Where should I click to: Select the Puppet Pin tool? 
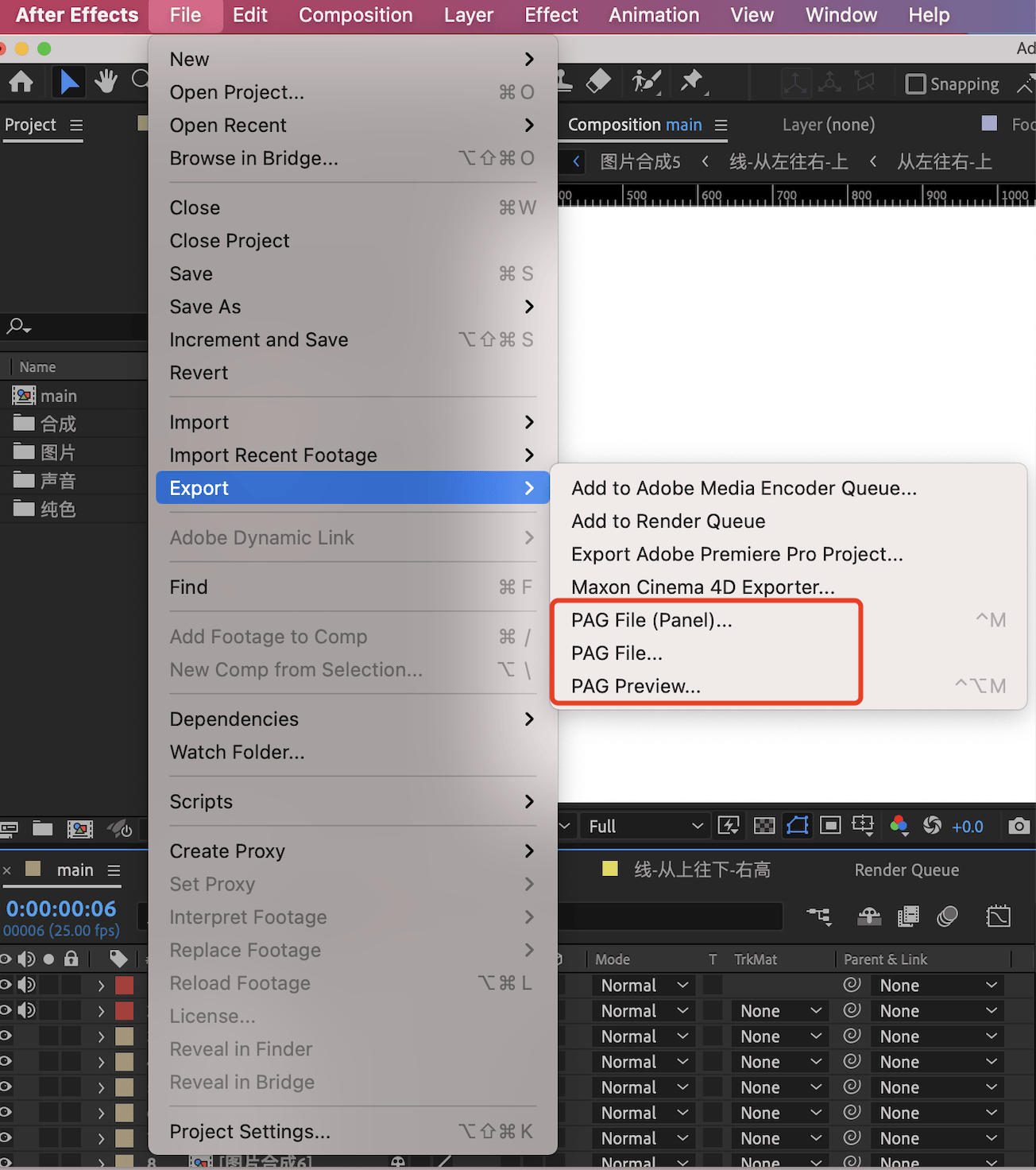[692, 81]
